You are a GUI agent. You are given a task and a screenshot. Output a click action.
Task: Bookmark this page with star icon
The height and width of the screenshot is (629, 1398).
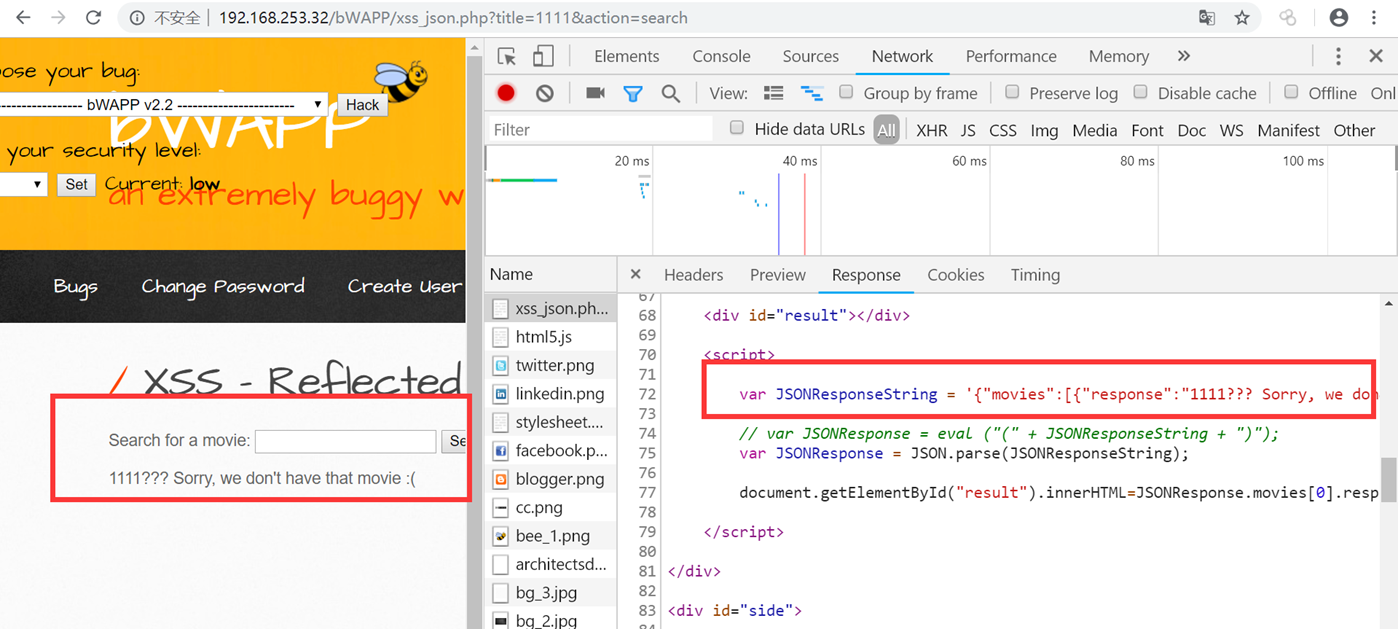coord(1242,18)
